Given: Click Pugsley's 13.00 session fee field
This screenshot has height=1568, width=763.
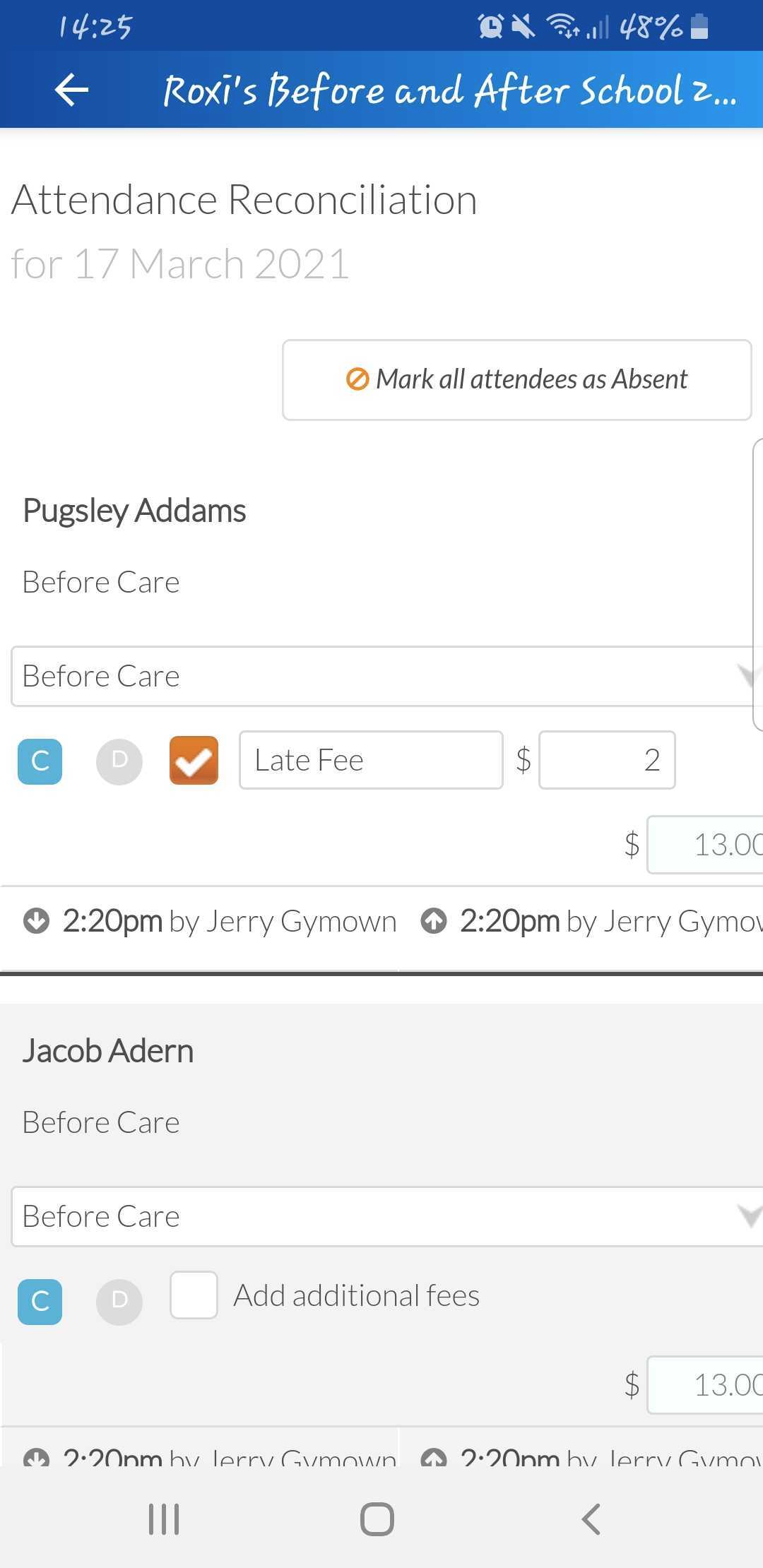Looking at the screenshot, I should 705,845.
